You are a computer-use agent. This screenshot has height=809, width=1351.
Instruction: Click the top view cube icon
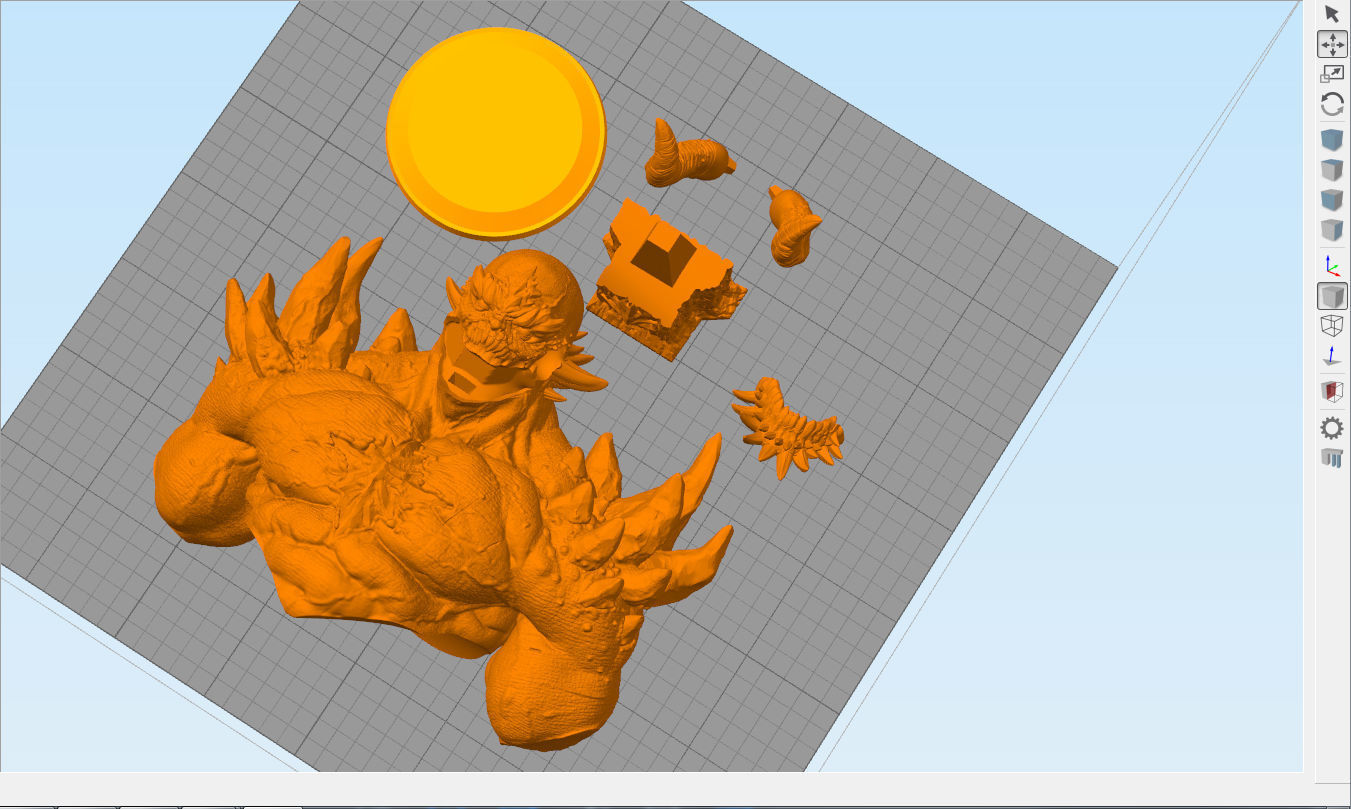[x=1333, y=169]
